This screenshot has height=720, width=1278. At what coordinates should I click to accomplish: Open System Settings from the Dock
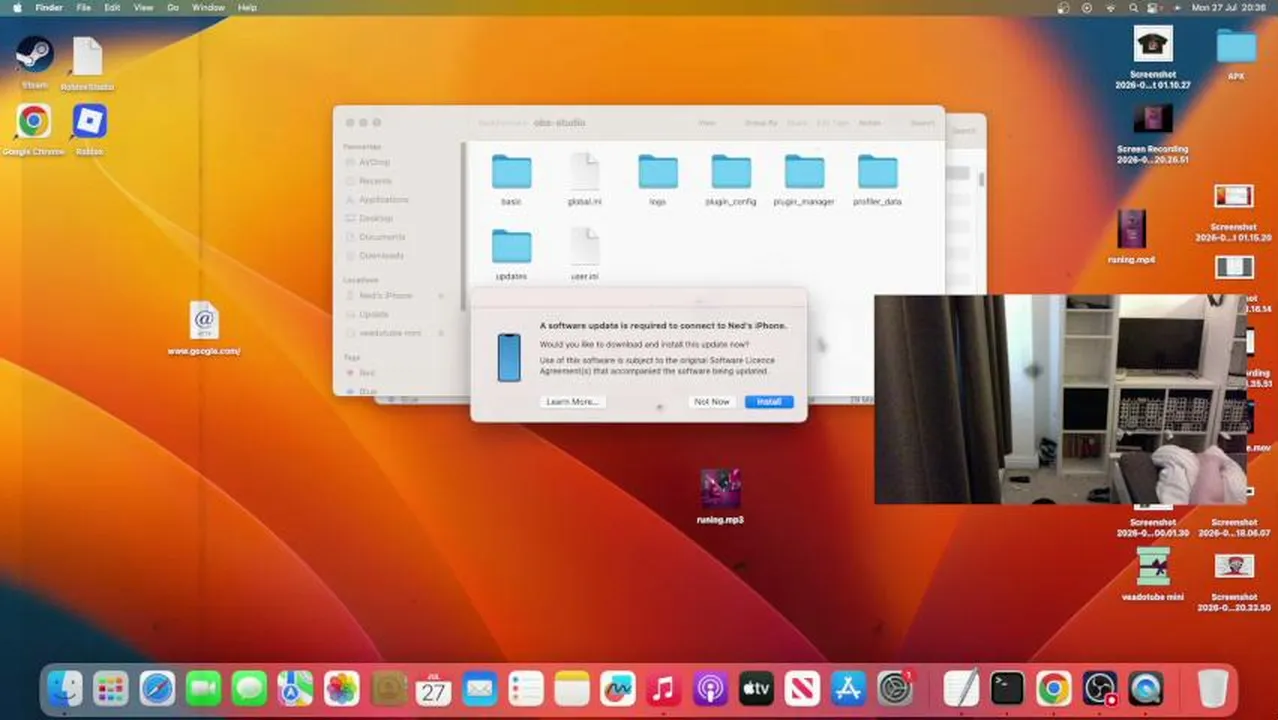tap(895, 688)
